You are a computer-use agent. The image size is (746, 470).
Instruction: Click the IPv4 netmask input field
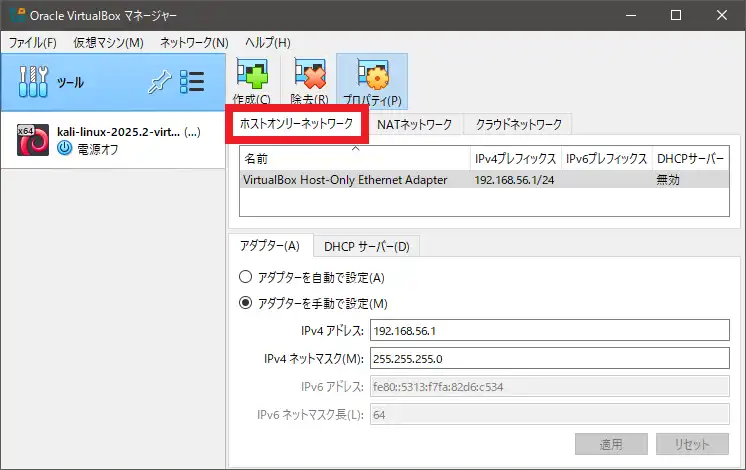pyautogui.click(x=550, y=358)
